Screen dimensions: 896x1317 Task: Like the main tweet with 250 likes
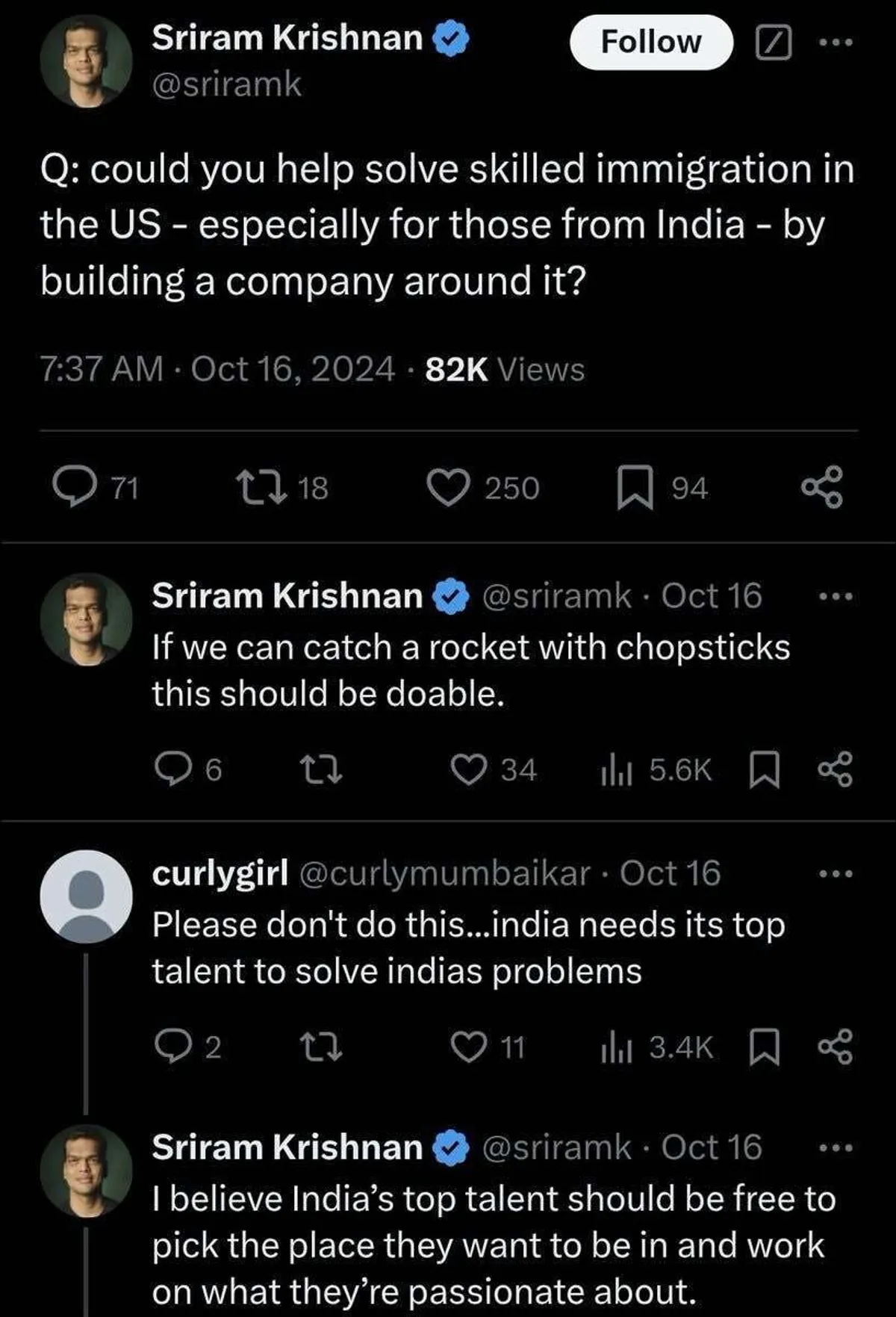click(448, 488)
